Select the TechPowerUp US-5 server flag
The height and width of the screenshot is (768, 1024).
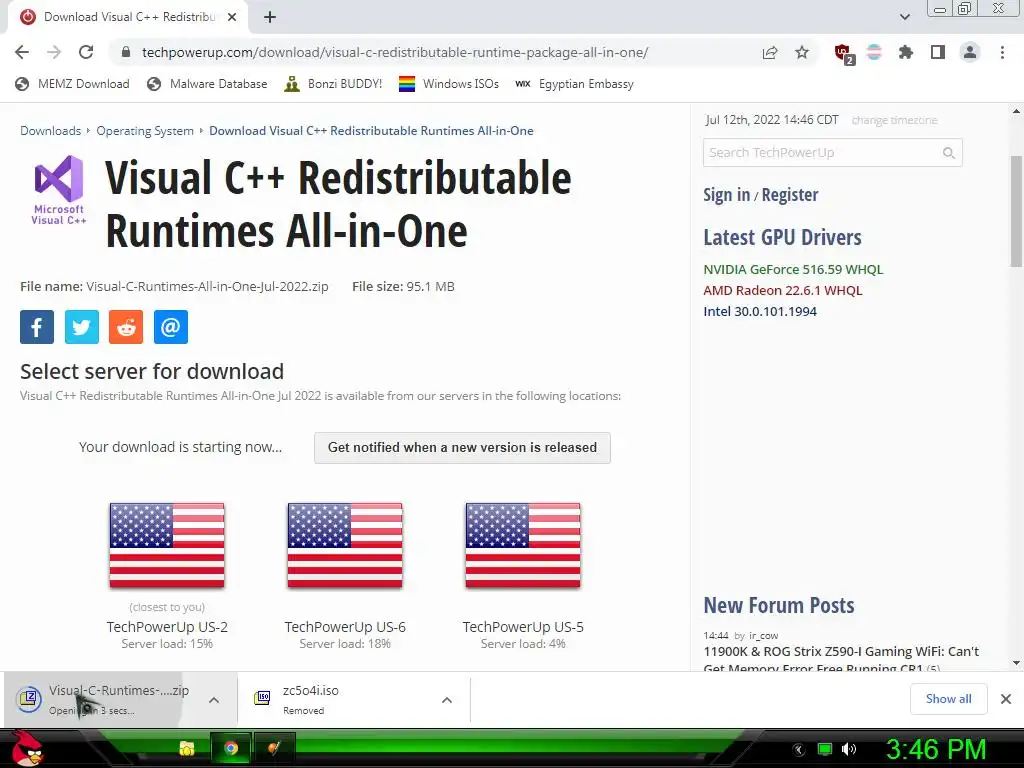coord(522,545)
